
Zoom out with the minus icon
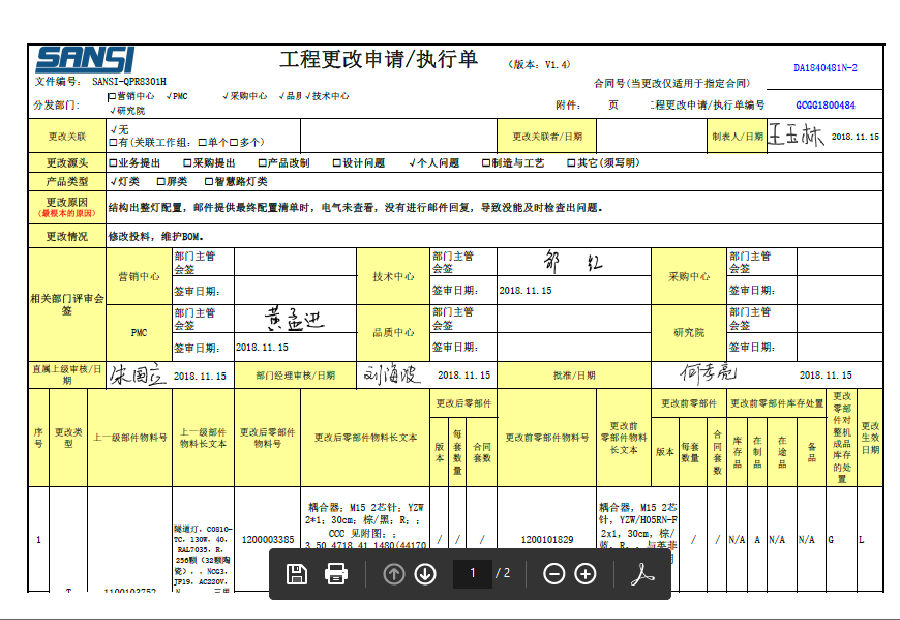click(x=554, y=574)
